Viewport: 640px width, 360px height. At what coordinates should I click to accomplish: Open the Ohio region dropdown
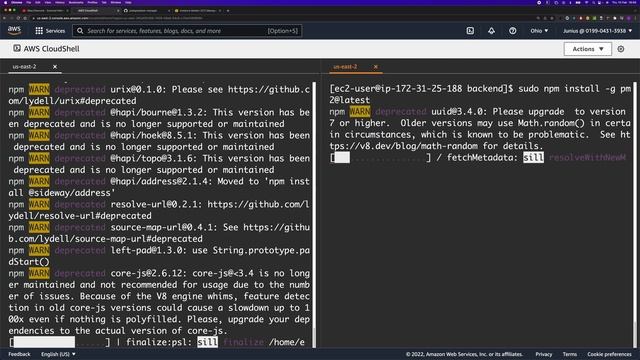[539, 31]
